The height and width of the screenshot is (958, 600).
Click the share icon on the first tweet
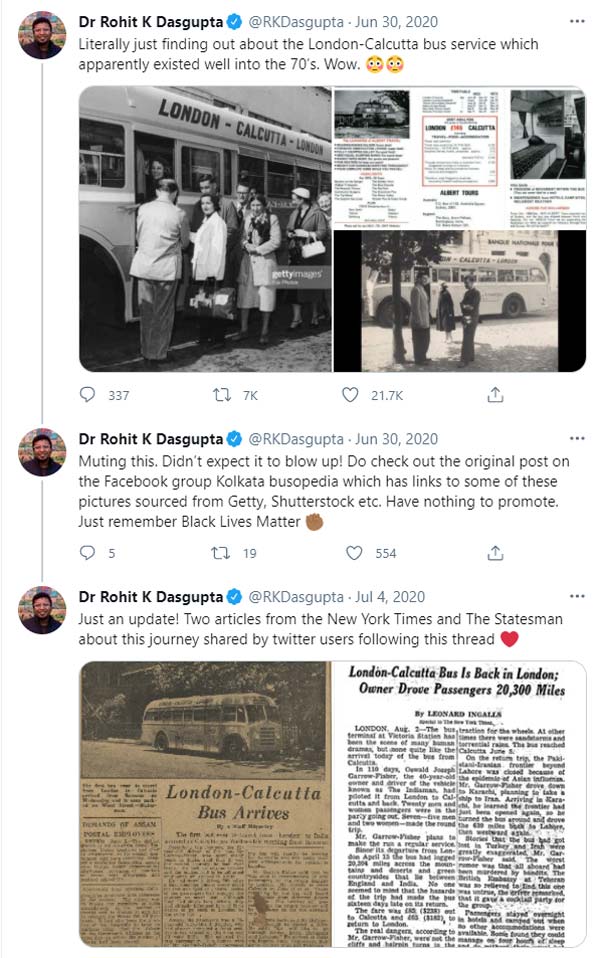click(x=494, y=395)
